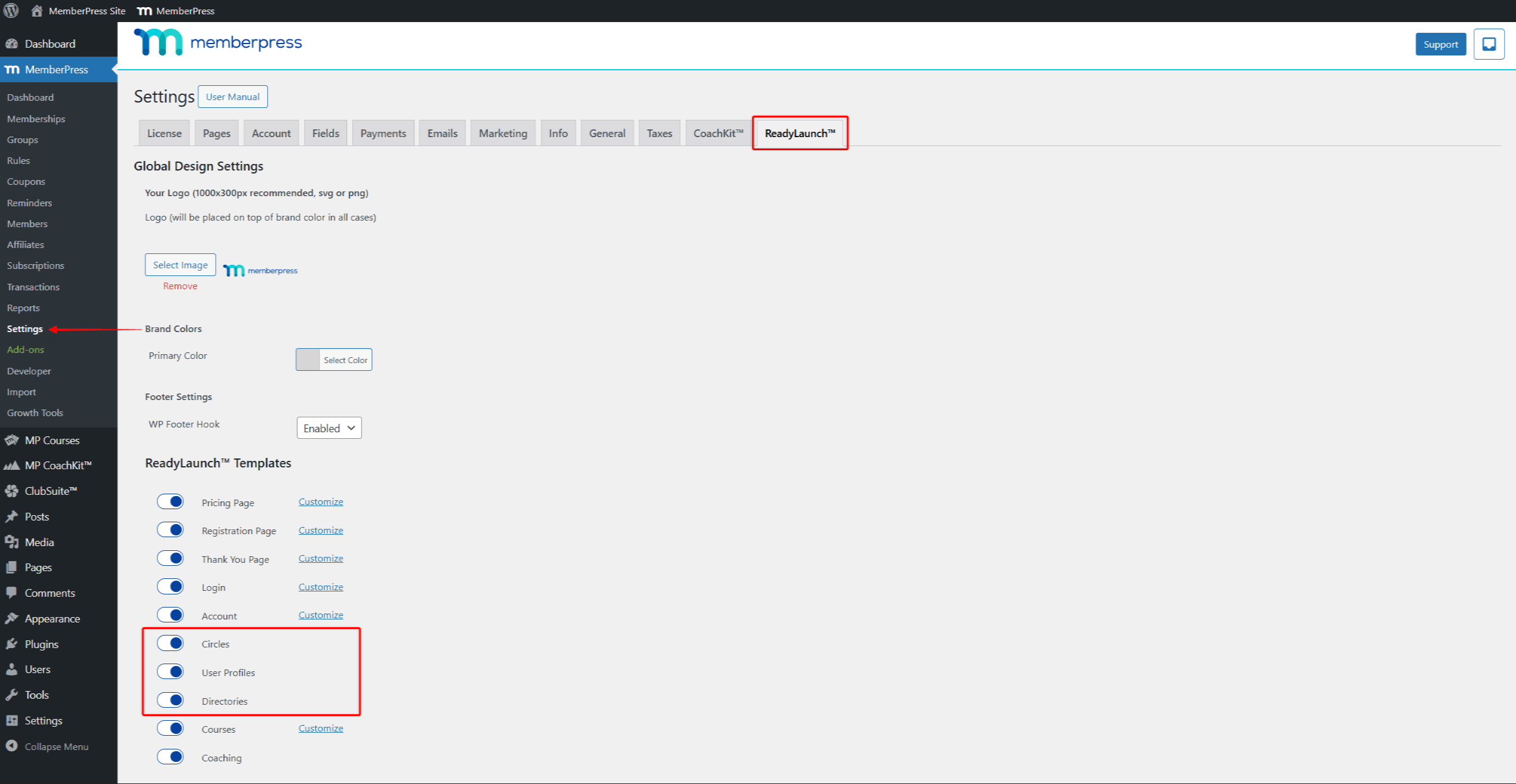Open the General settings tab
1516x784 pixels.
point(607,133)
